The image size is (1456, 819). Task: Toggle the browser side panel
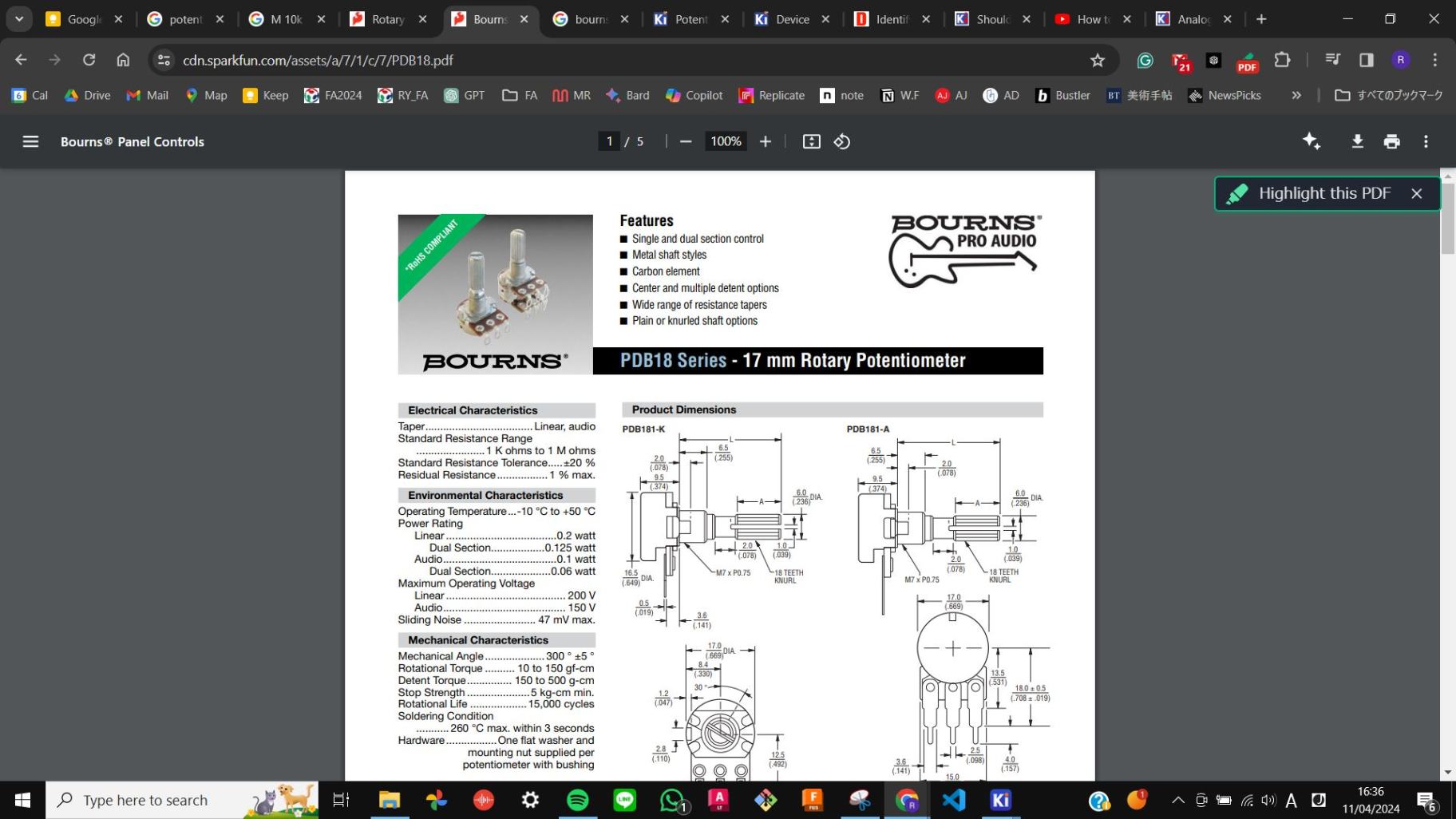1367,60
